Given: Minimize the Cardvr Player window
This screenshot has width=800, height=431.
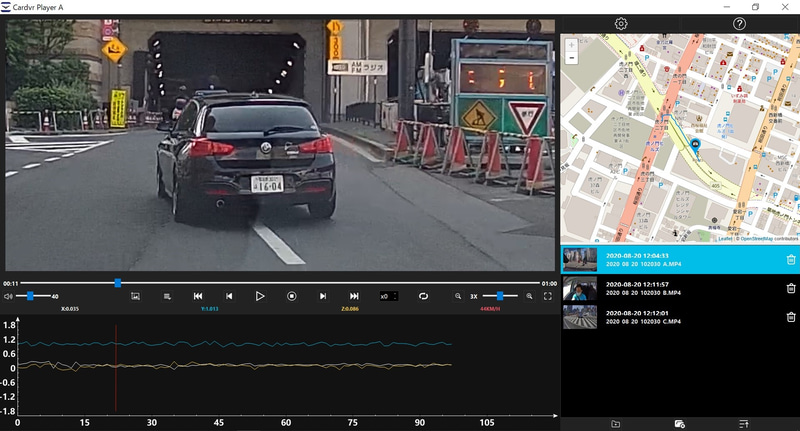Looking at the screenshot, I should [727, 7].
